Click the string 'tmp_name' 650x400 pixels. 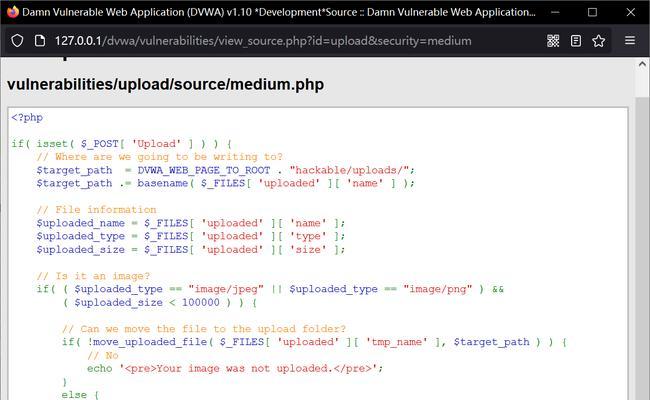tap(396, 342)
